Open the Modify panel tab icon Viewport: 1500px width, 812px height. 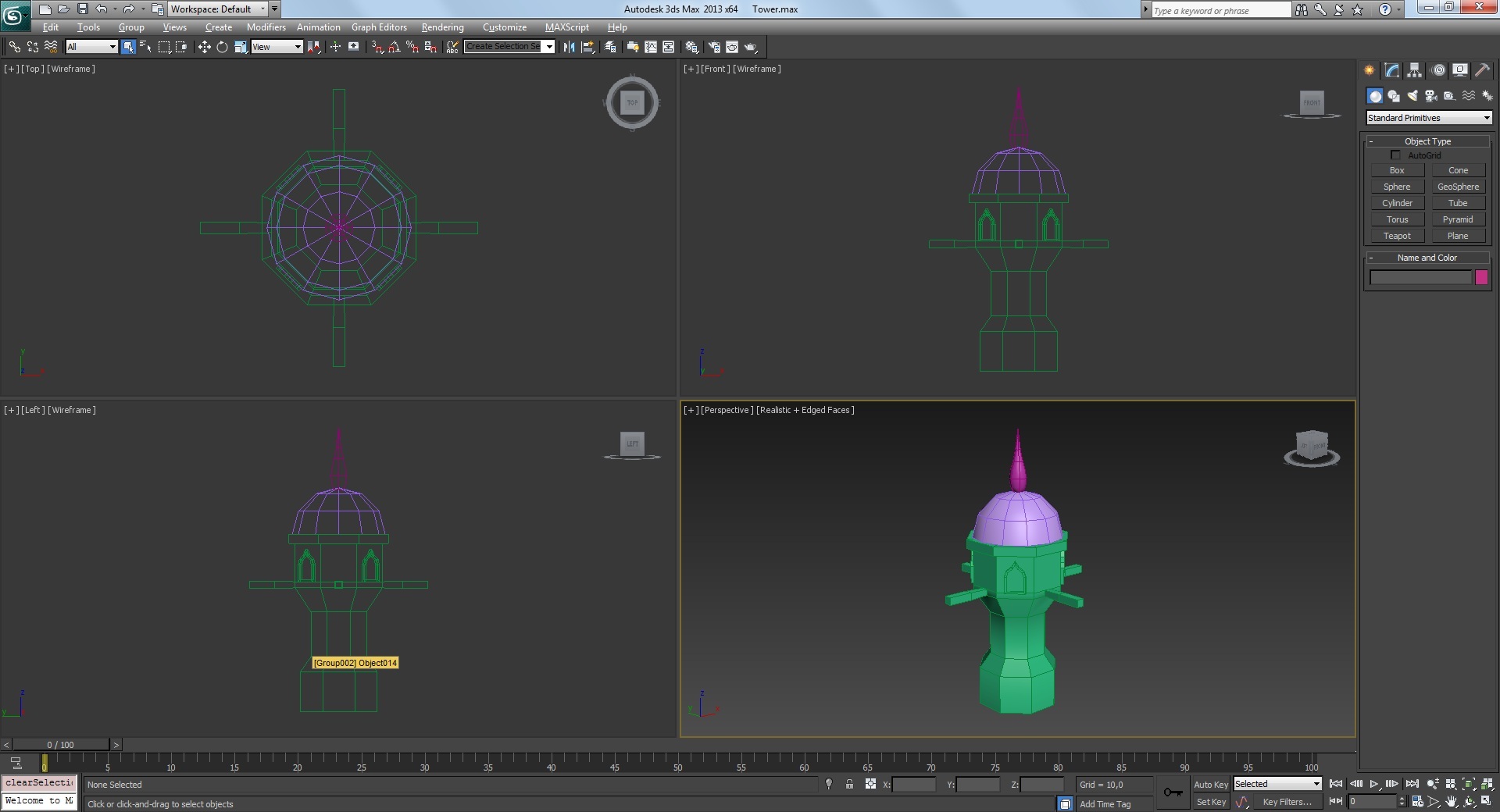coord(1391,70)
